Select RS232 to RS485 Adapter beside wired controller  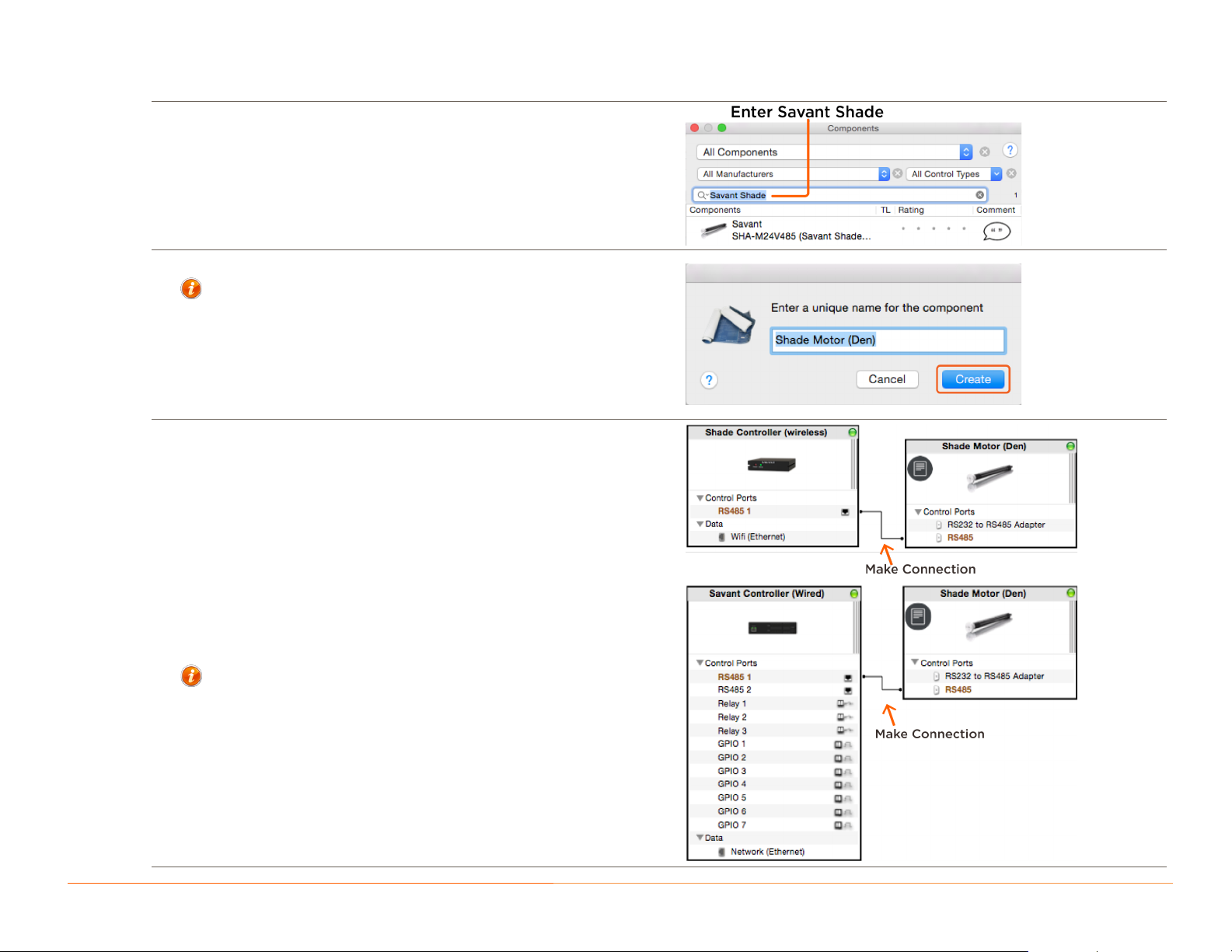(994, 676)
